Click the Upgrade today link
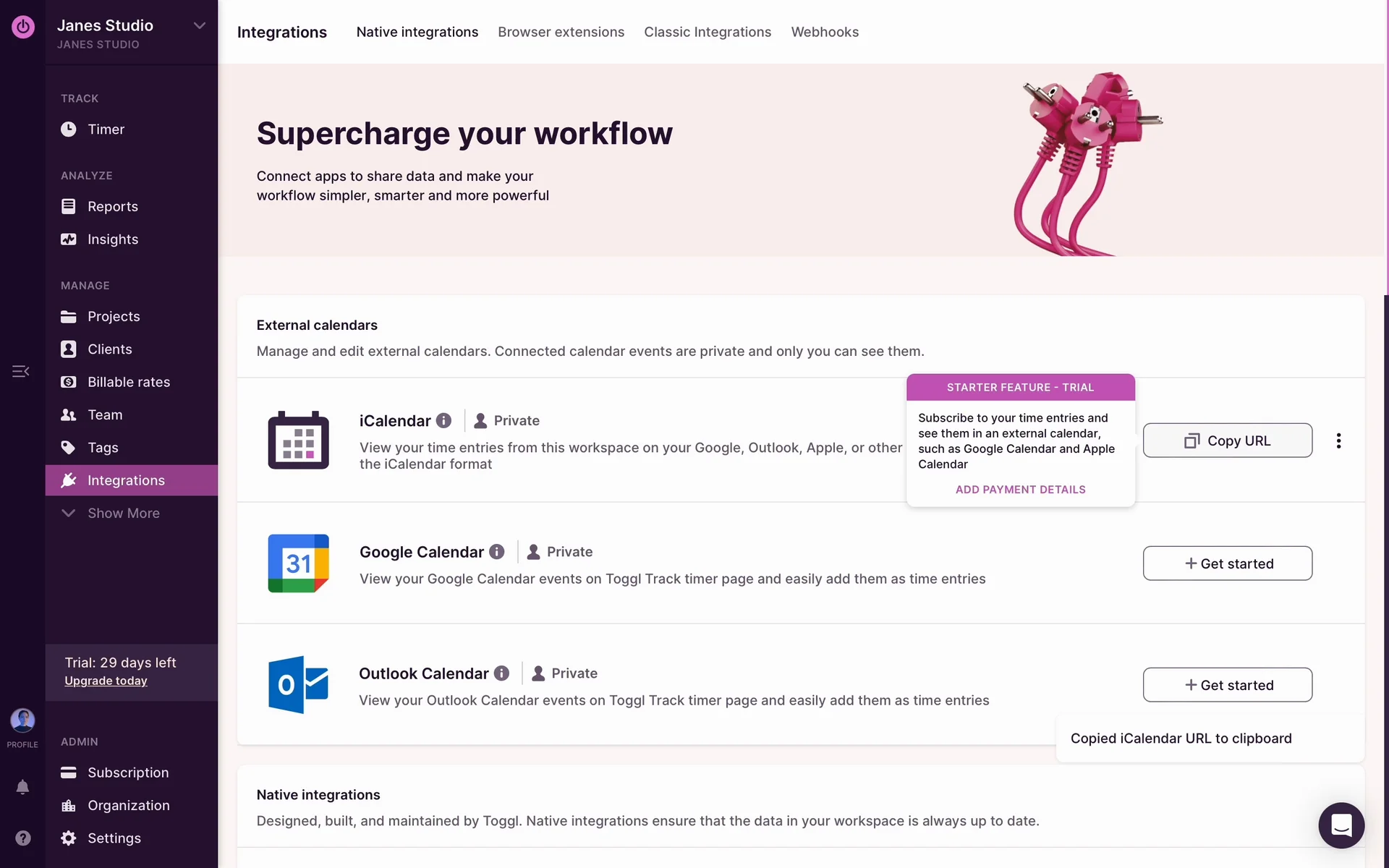The height and width of the screenshot is (868, 1389). click(106, 681)
